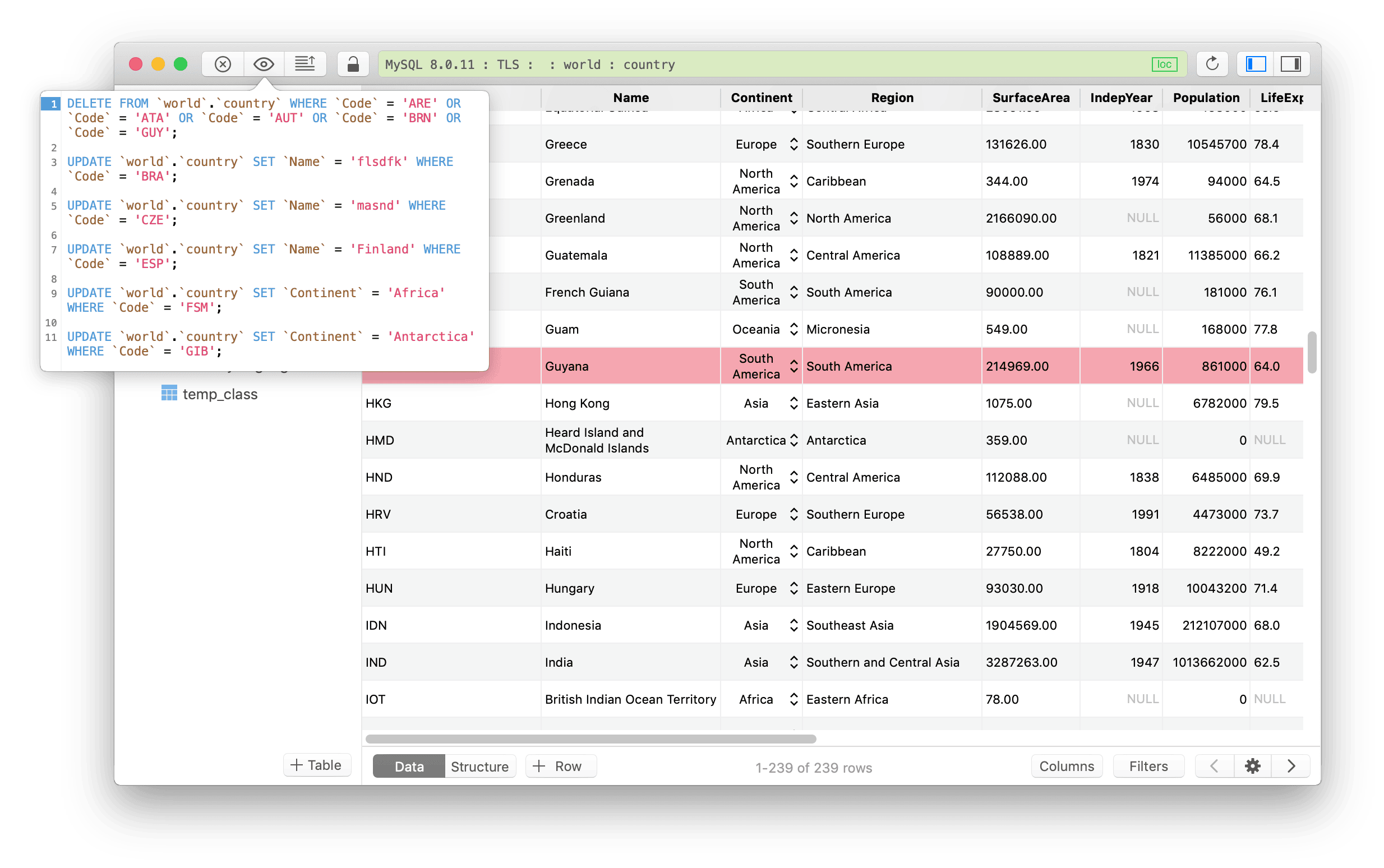
Task: Click the British Indian Ocean Territory cell
Action: click(x=630, y=699)
